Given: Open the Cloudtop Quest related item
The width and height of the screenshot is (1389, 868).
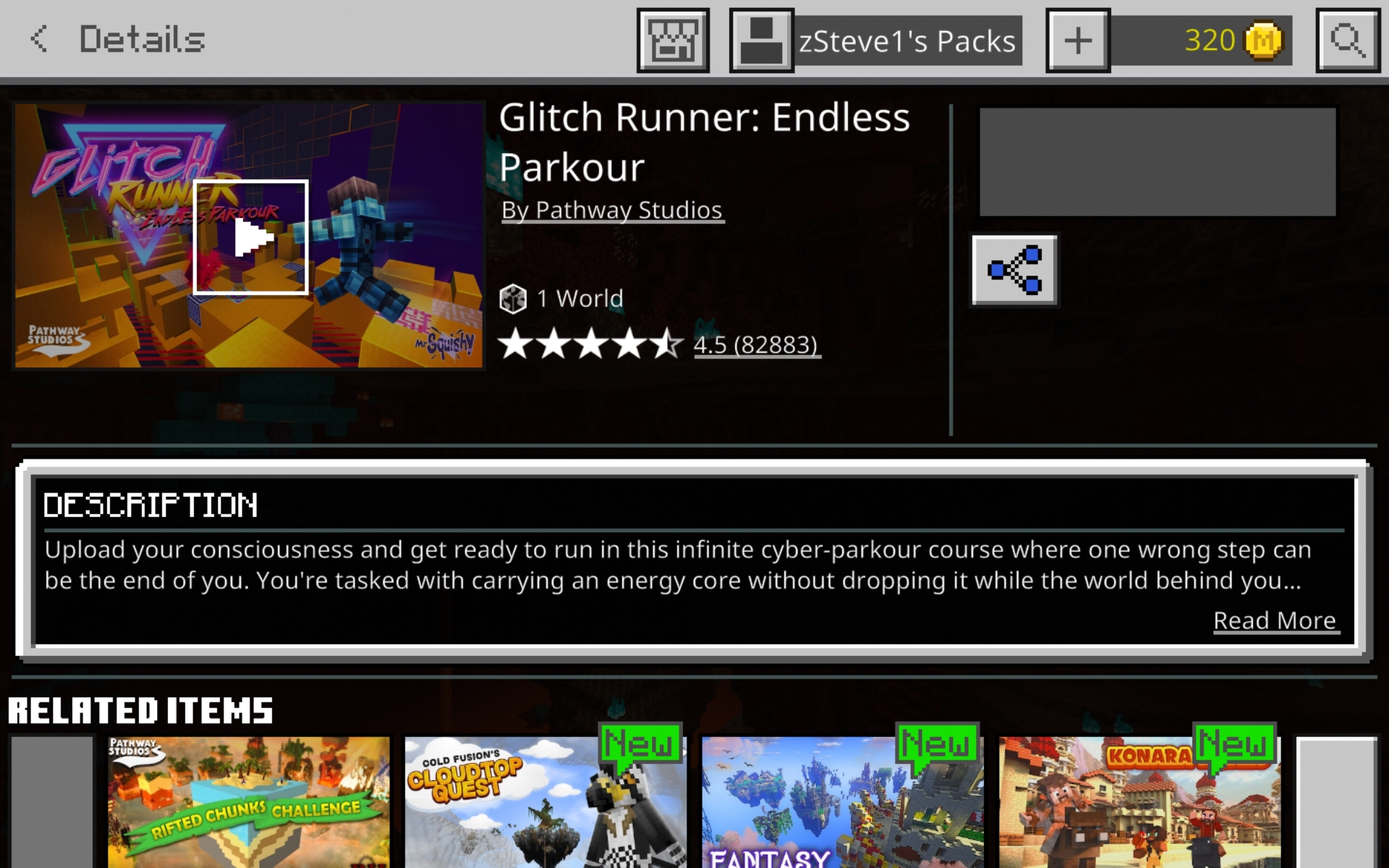Looking at the screenshot, I should click(545, 802).
